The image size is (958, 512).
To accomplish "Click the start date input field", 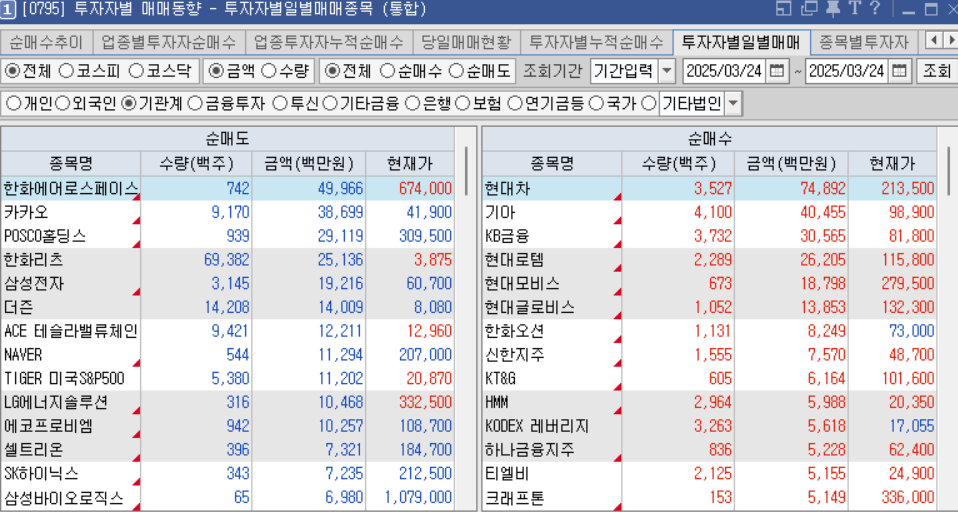I will click(724, 71).
